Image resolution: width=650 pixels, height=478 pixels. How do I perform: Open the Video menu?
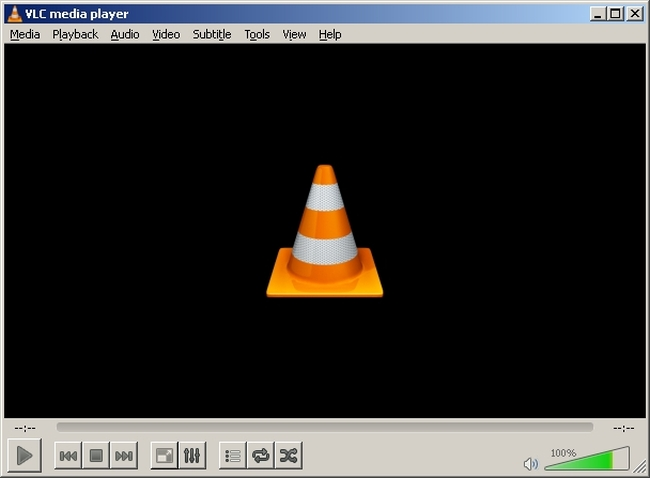pyautogui.click(x=166, y=34)
